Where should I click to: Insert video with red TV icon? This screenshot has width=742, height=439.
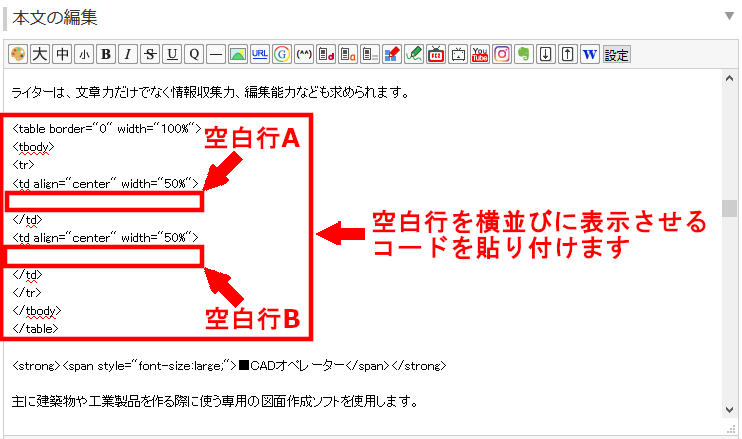click(436, 54)
